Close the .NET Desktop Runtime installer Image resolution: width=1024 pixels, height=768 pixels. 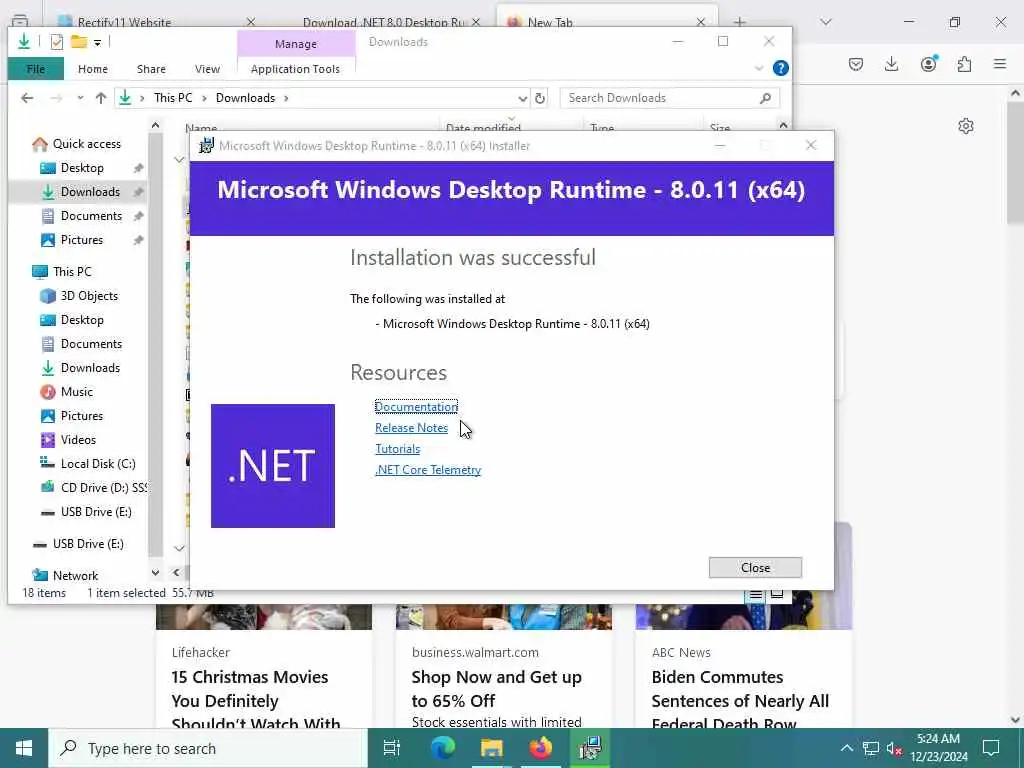(755, 568)
